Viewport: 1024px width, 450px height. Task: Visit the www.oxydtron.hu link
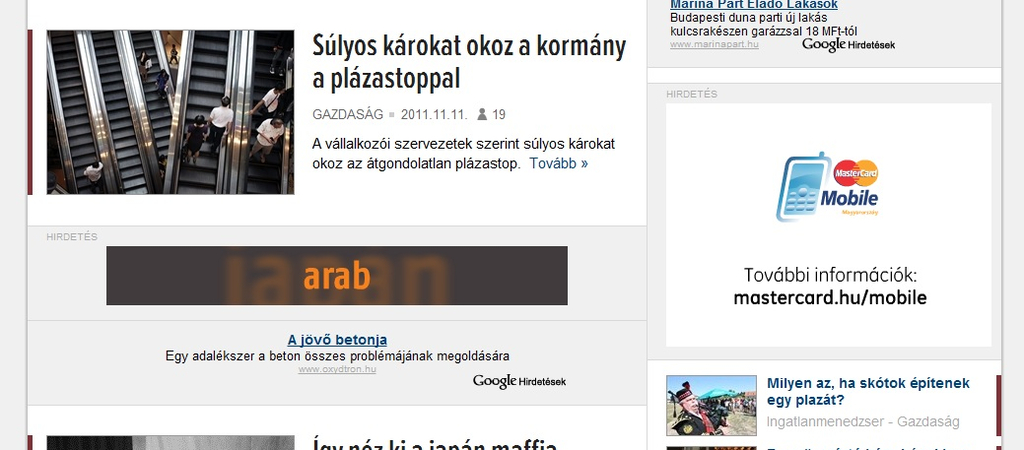point(337,369)
